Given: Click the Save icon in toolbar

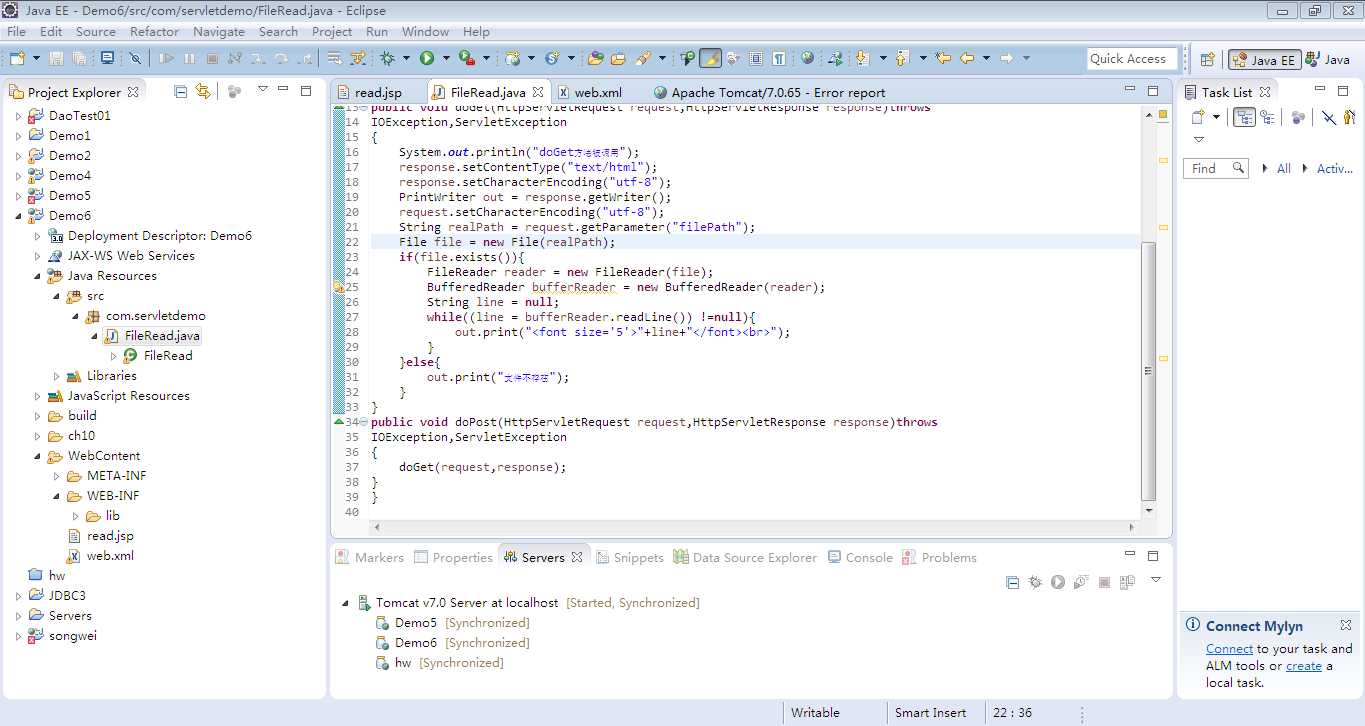Looking at the screenshot, I should tap(55, 58).
